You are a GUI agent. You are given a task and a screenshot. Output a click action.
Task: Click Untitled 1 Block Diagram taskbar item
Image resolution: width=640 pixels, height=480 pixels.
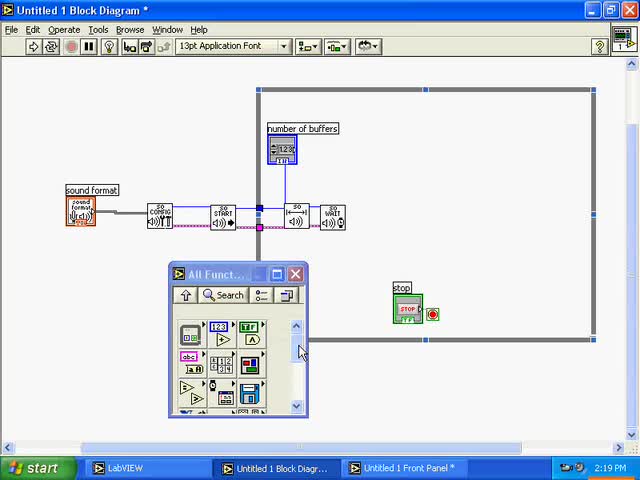276,469
